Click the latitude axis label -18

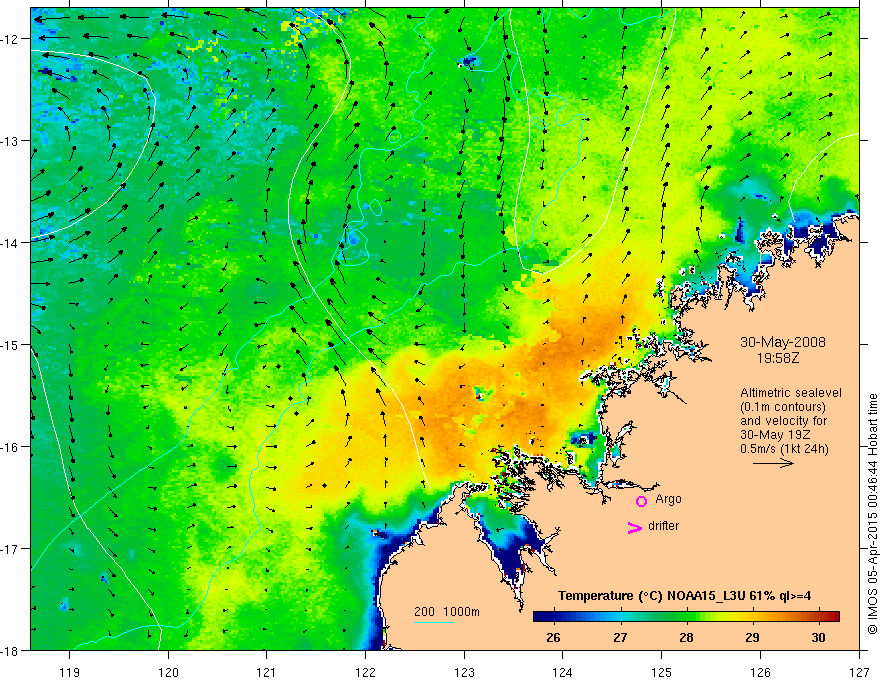tap(10, 651)
